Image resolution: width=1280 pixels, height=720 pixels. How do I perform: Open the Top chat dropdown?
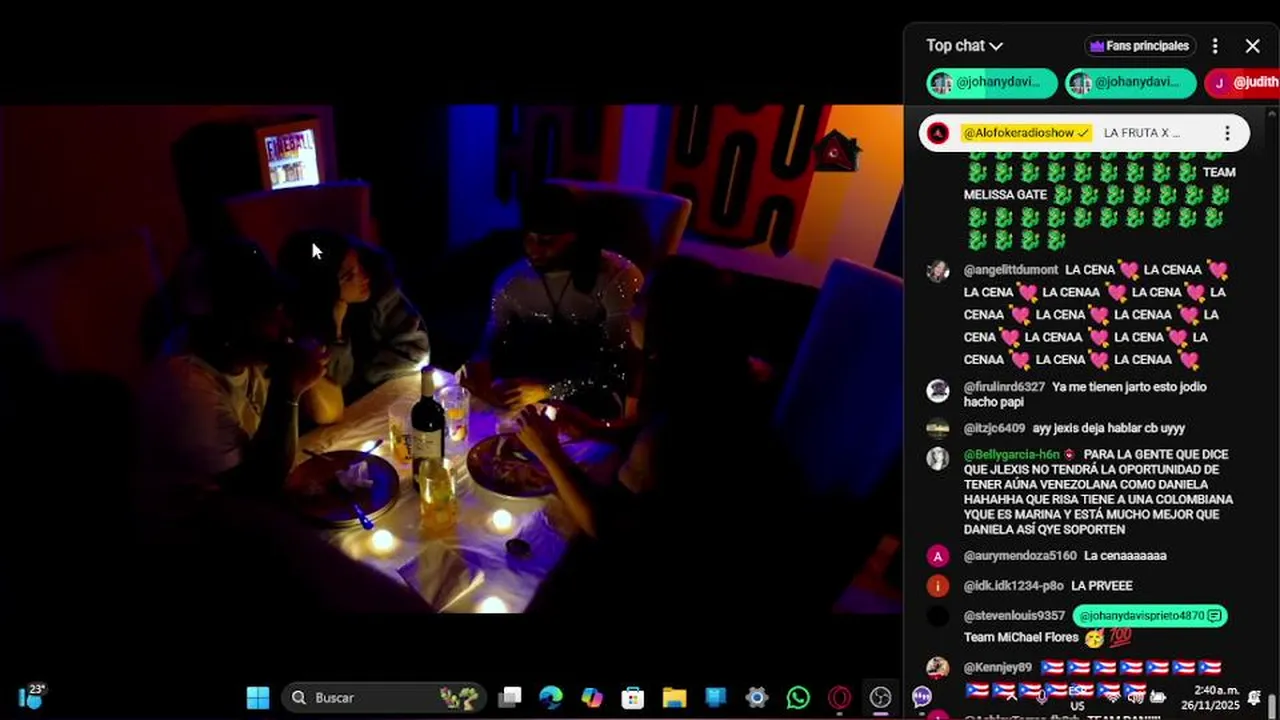964,46
